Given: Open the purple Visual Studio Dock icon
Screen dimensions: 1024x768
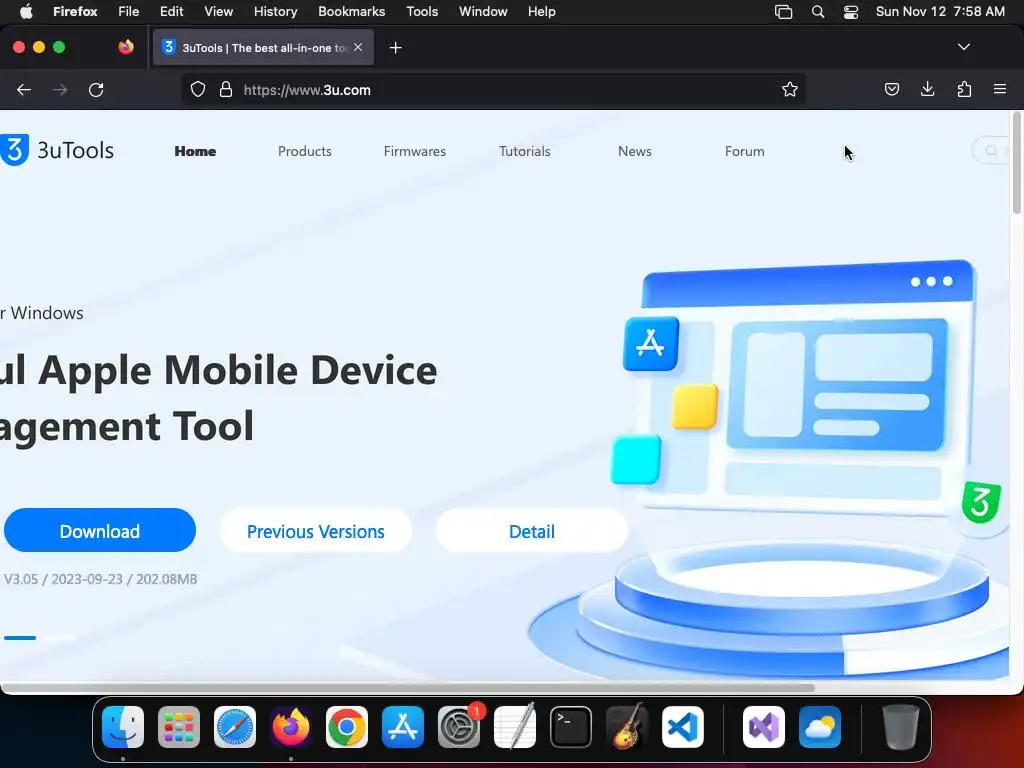Looking at the screenshot, I should tap(764, 726).
